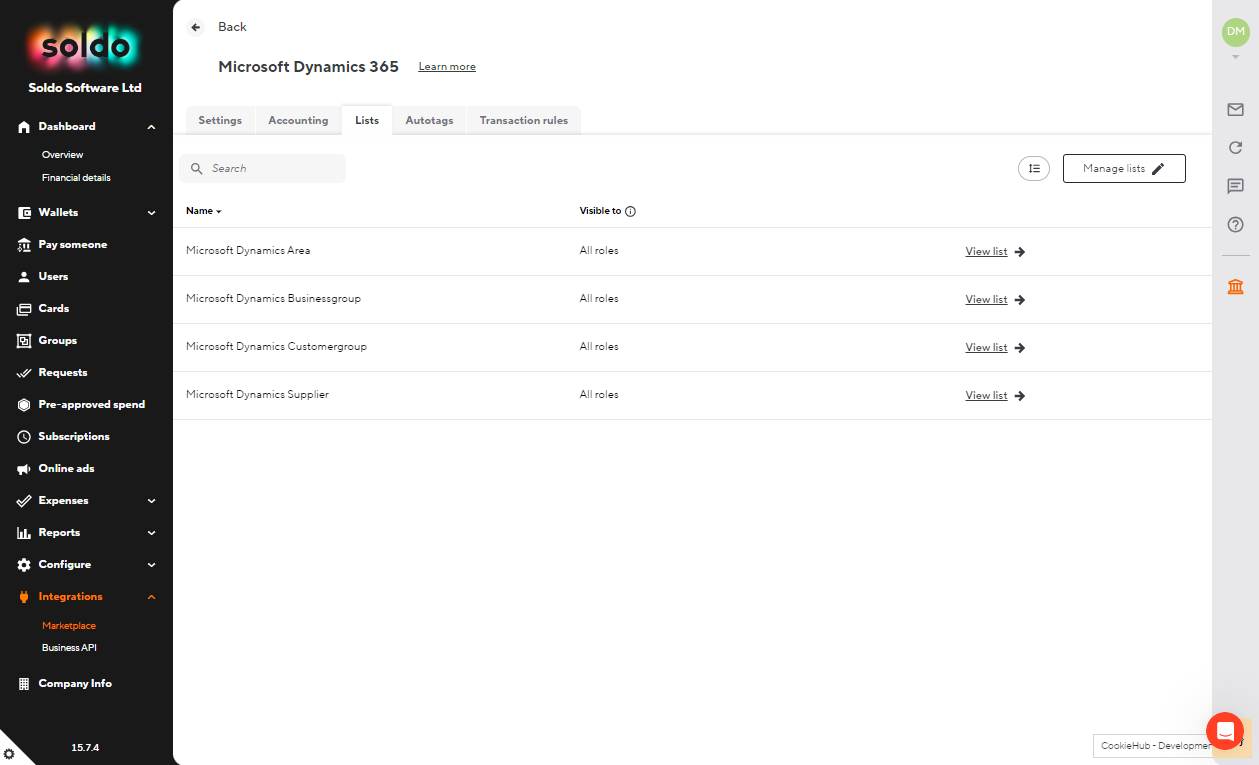Viewport: 1259px width, 765px height.
Task: Click the Search lists input field
Action: [262, 169]
